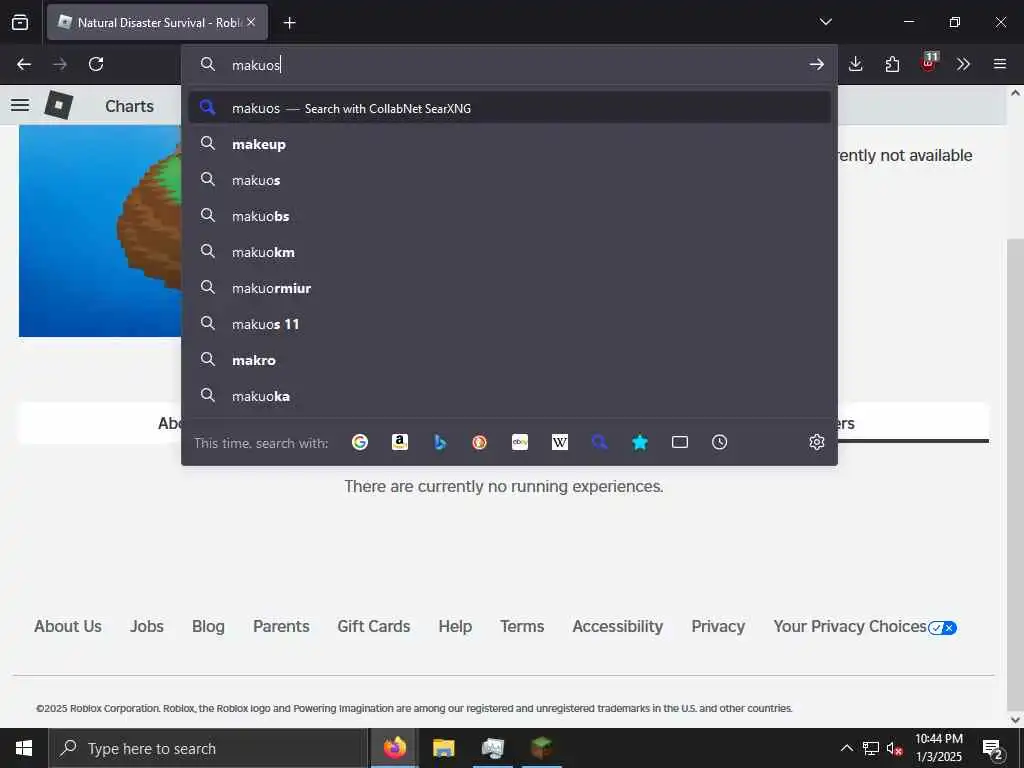The height and width of the screenshot is (768, 1024).
Task: Open search settings gear
Action: (x=816, y=442)
